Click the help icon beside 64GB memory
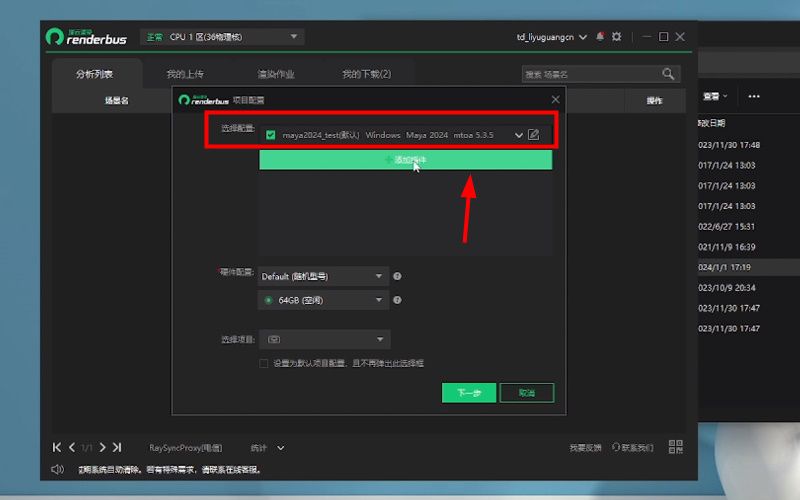Viewport: 800px width, 500px height. (x=397, y=300)
